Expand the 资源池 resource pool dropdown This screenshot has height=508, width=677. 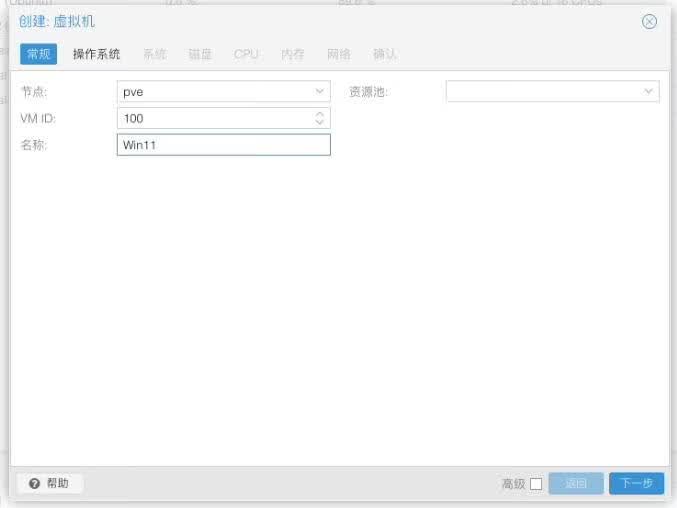(648, 92)
